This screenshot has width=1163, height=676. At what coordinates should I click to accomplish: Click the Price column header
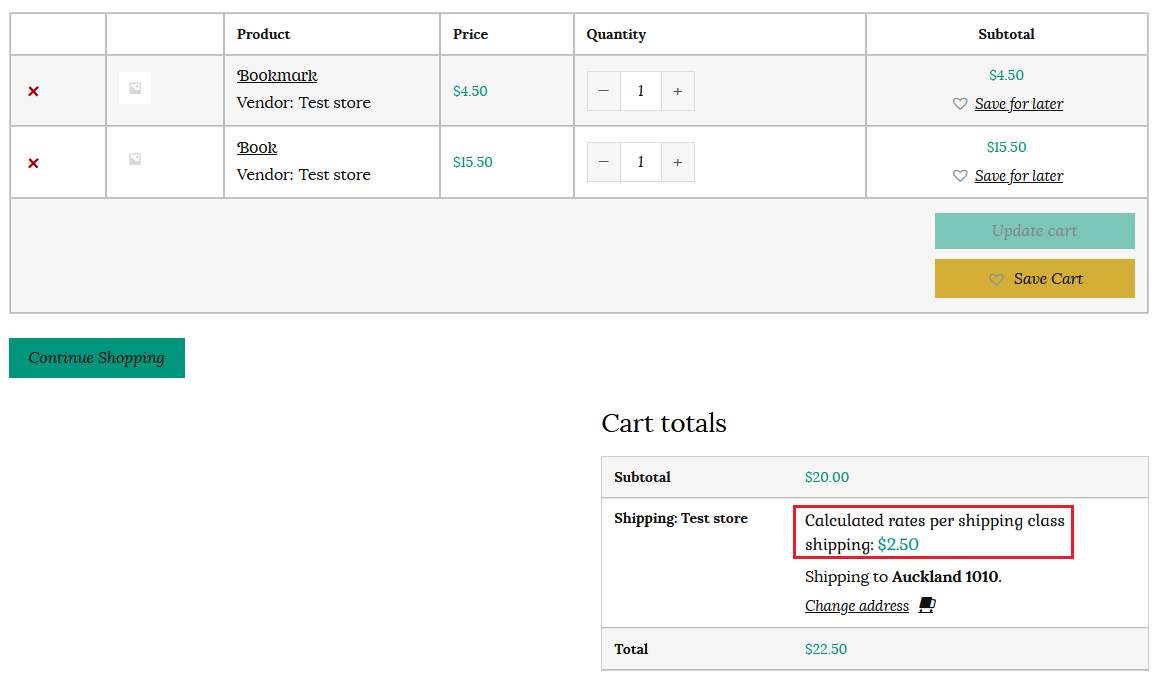click(x=470, y=34)
